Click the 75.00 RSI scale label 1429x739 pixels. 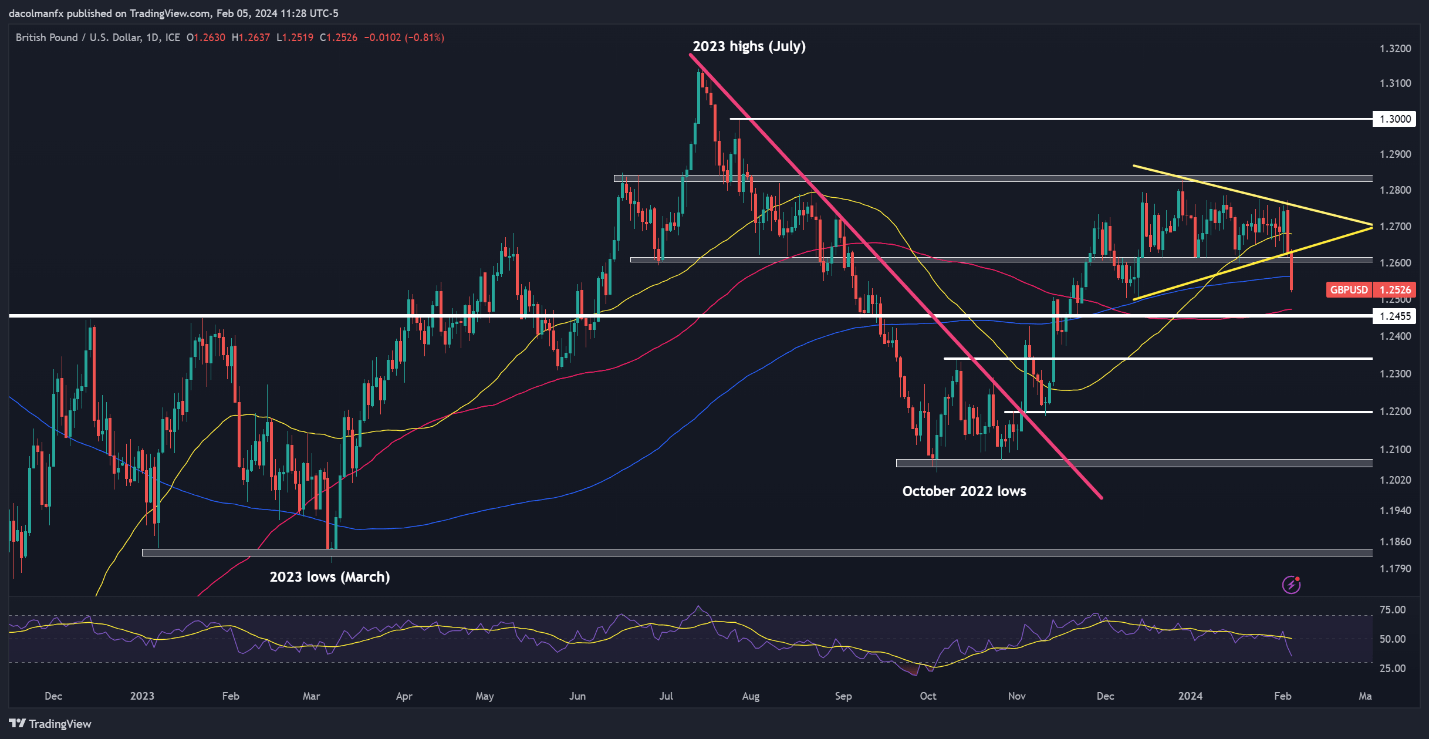pos(1393,610)
